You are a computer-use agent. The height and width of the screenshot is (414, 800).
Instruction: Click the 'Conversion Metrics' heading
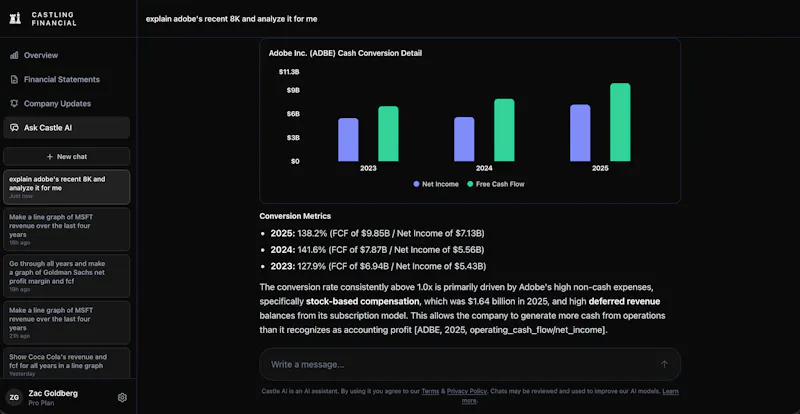(x=295, y=216)
